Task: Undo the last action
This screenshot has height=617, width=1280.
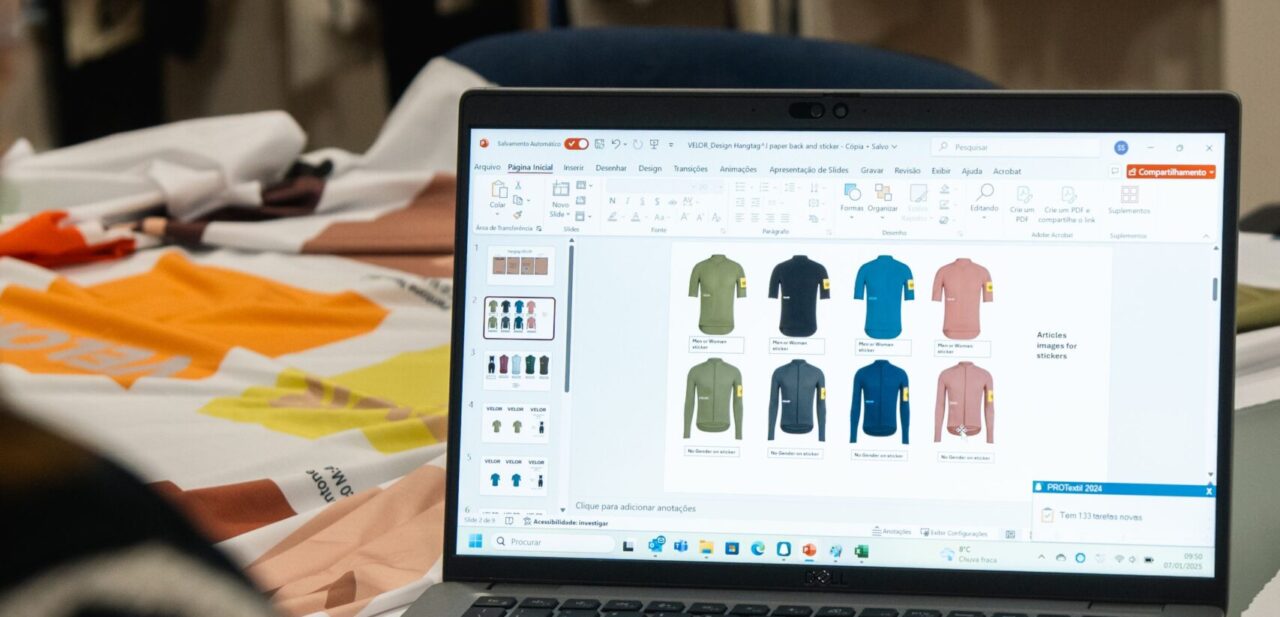Action: tap(615, 144)
